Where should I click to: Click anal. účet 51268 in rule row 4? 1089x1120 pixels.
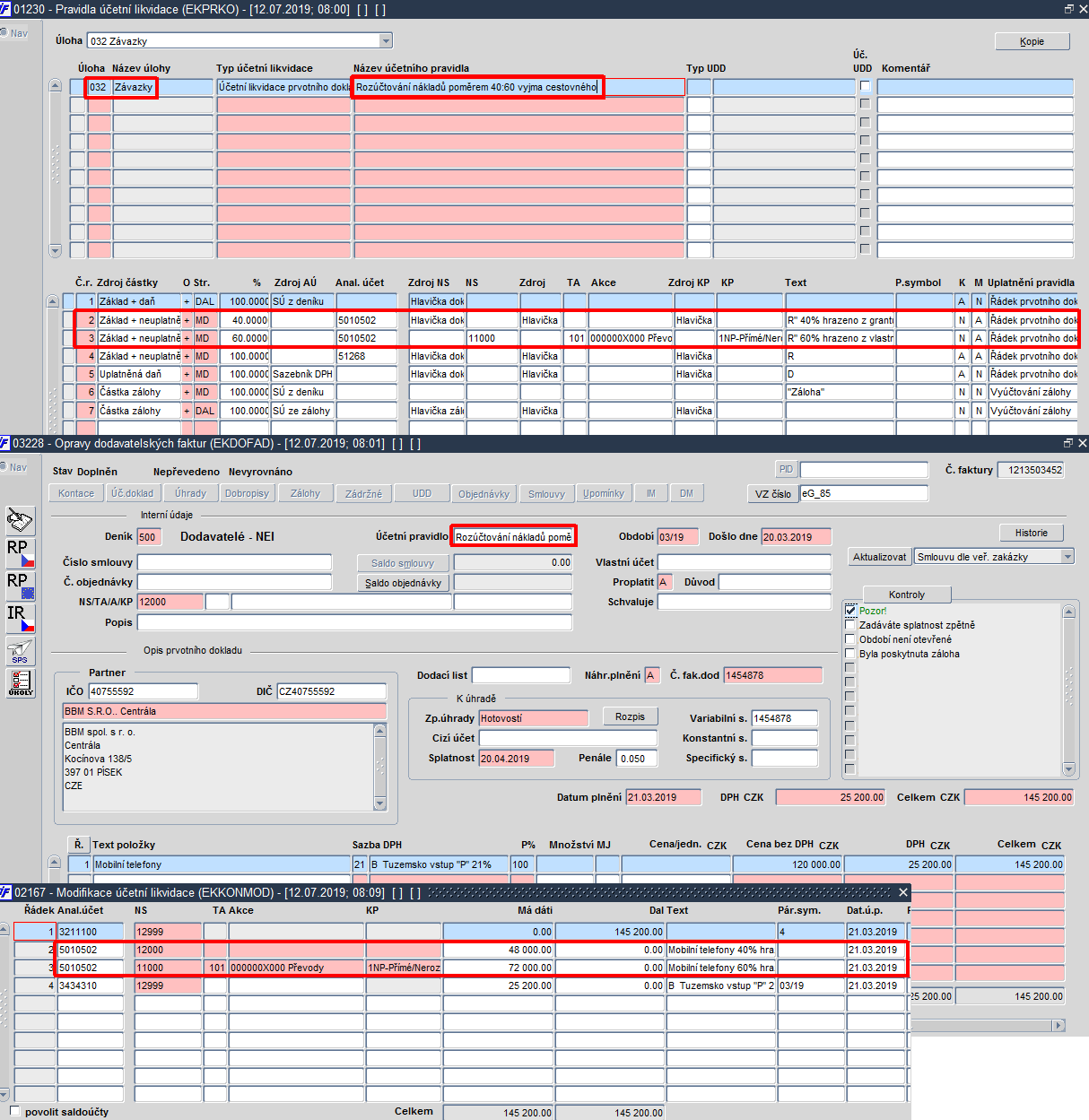pos(367,356)
